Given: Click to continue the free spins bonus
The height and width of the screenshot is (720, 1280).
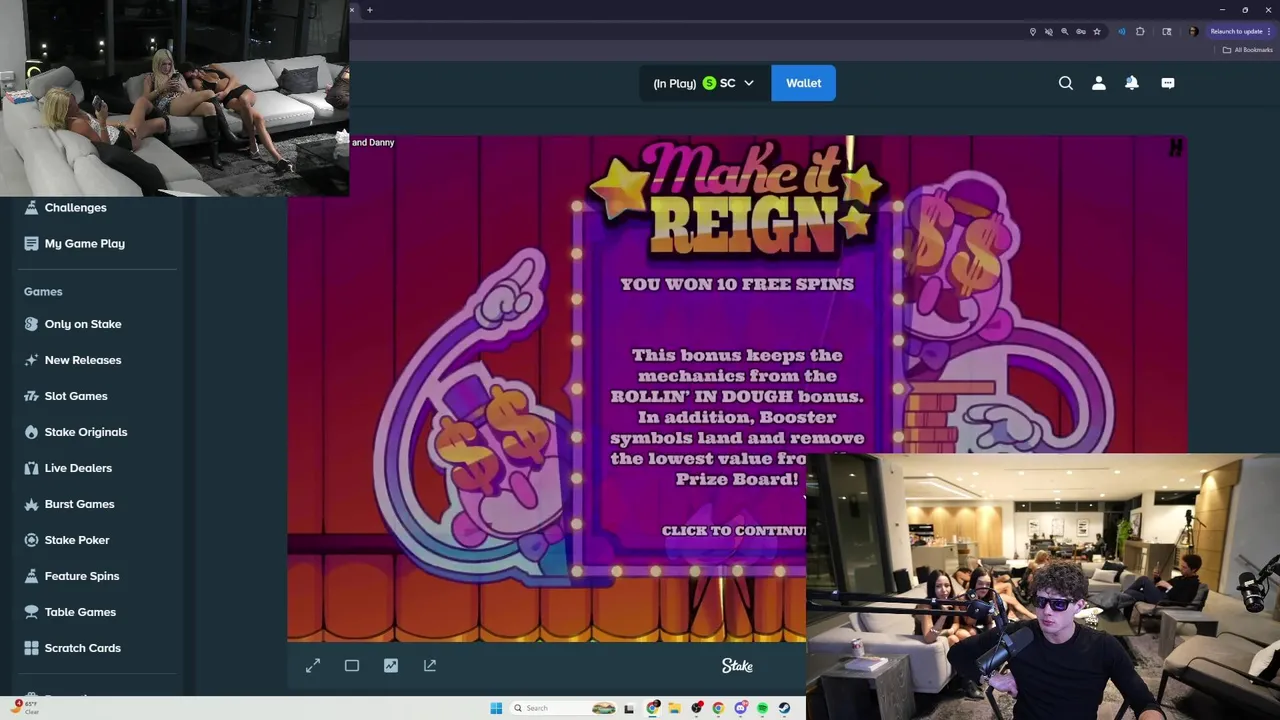Looking at the screenshot, I should pos(734,531).
